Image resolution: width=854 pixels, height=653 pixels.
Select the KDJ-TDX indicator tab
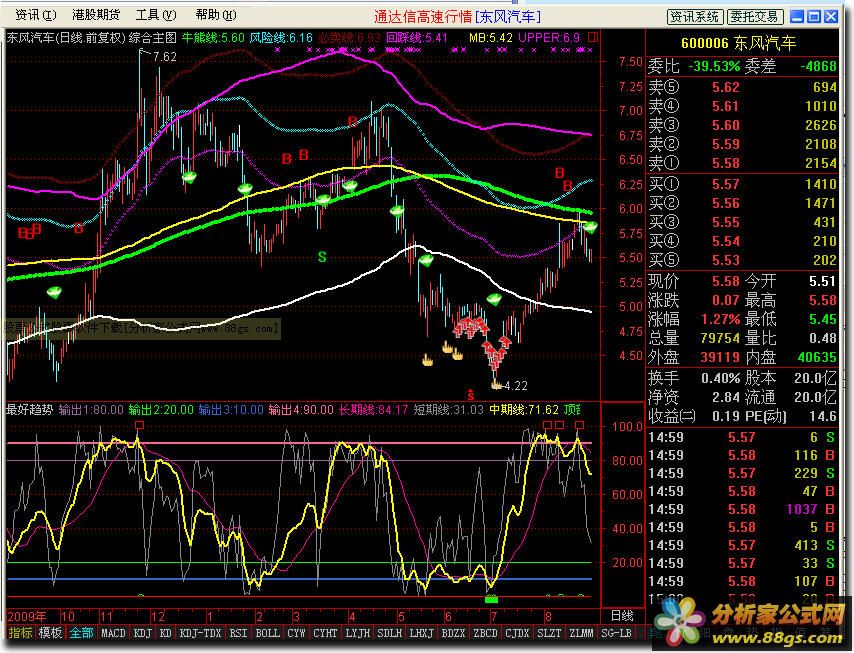tap(200, 633)
